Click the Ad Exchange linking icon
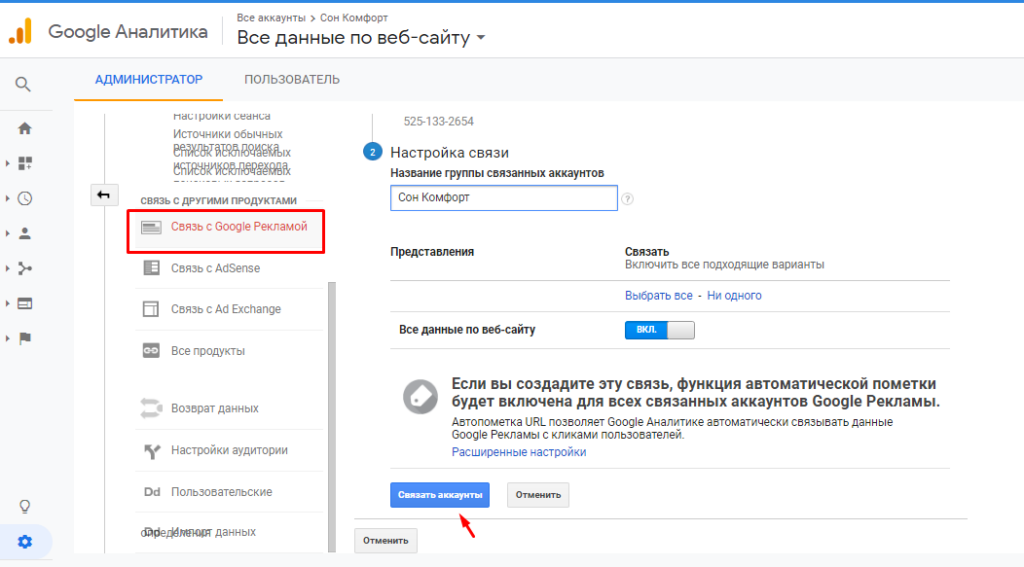The width and height of the screenshot is (1024, 567). point(151,309)
